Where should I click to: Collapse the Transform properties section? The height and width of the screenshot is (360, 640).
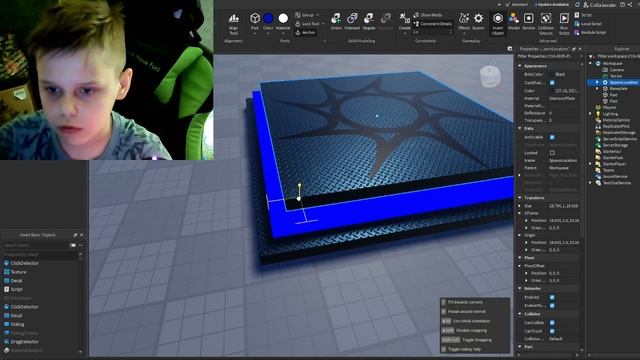tap(520, 198)
